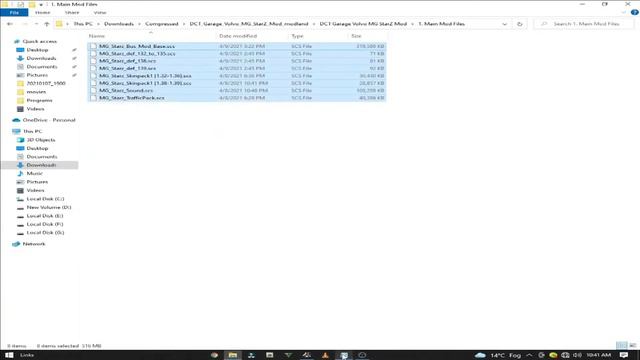Click Downloads in the breadcrumb path
Screen dimensions: 640x360
pyautogui.click(x=119, y=24)
